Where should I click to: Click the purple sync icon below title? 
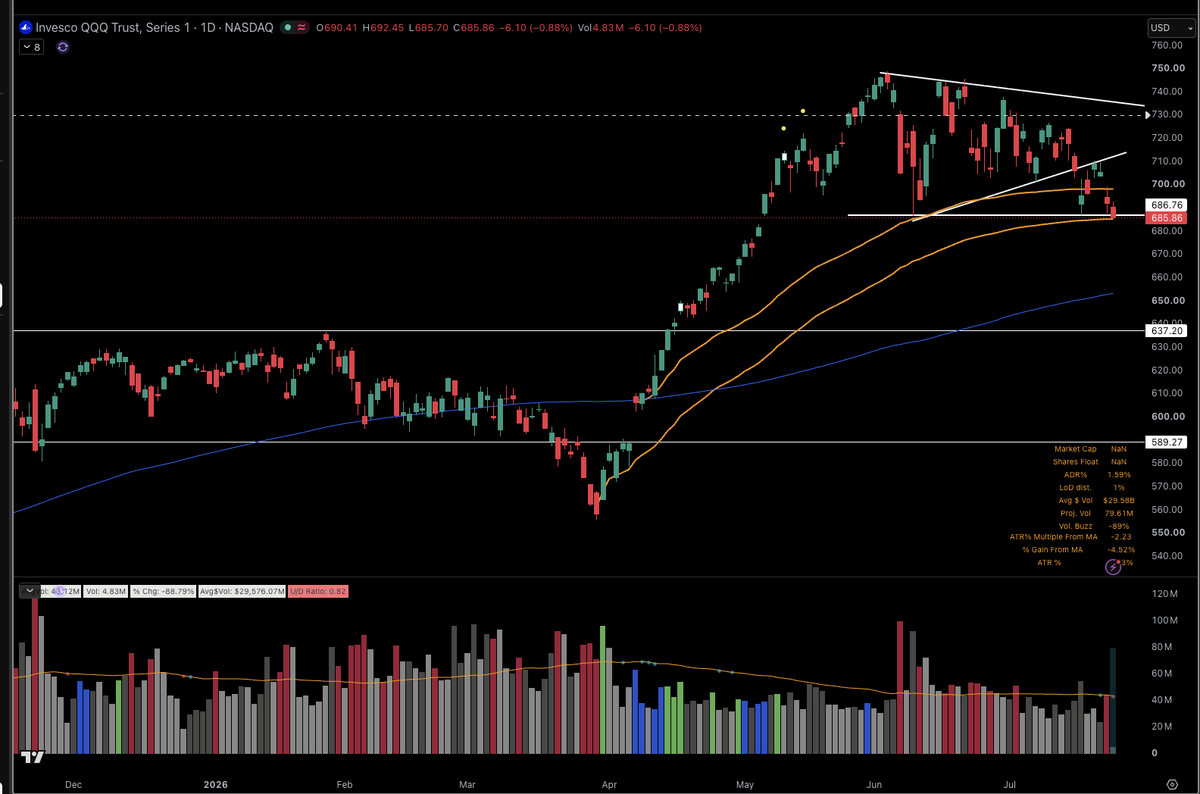click(63, 47)
